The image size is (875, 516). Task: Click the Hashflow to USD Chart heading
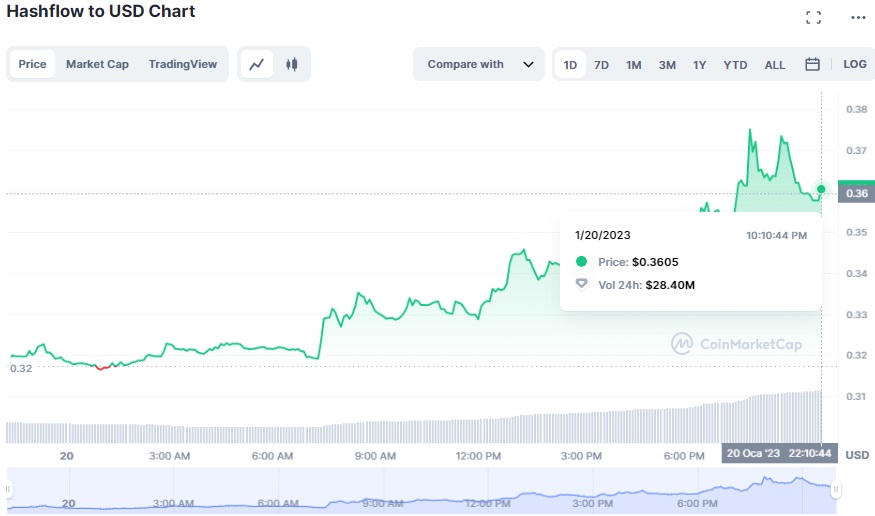coord(101,11)
